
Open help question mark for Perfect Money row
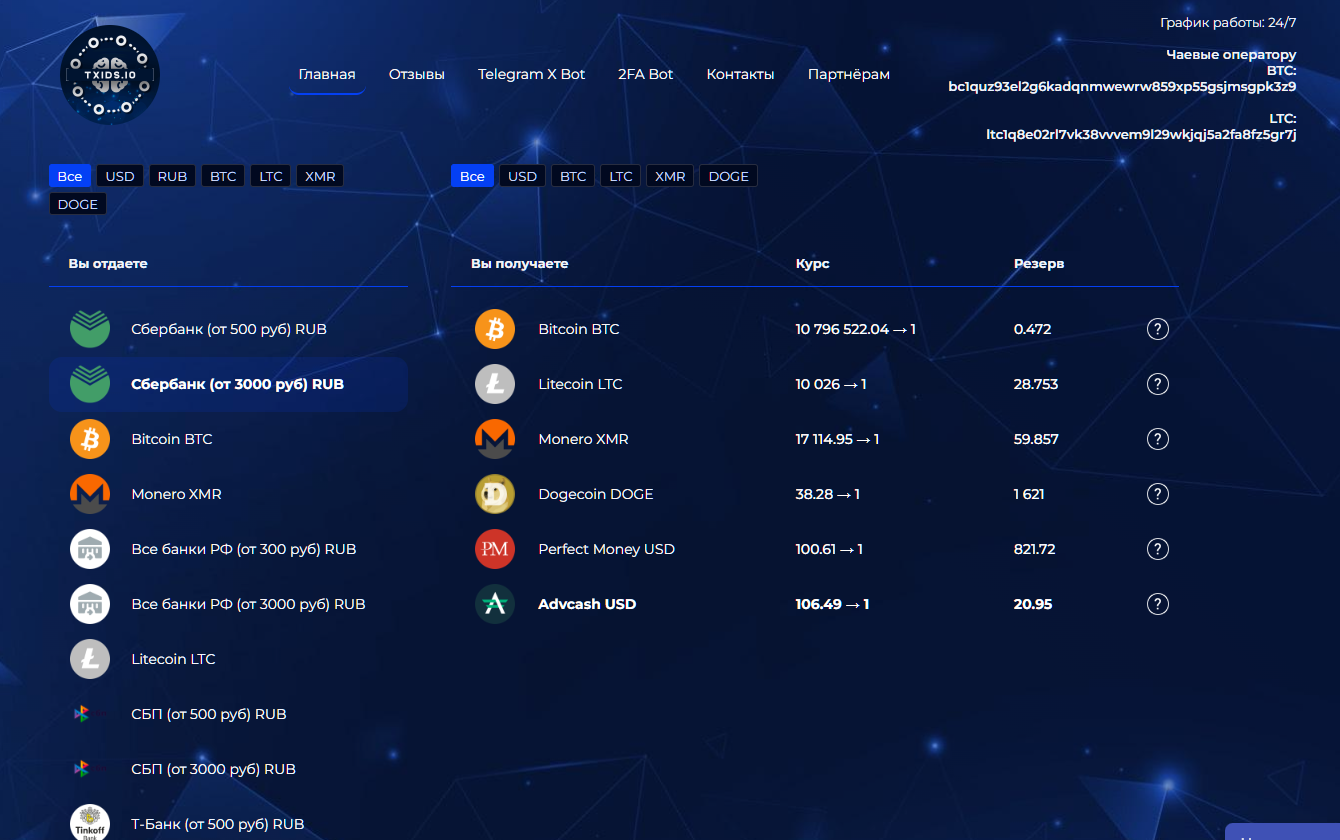(1158, 549)
